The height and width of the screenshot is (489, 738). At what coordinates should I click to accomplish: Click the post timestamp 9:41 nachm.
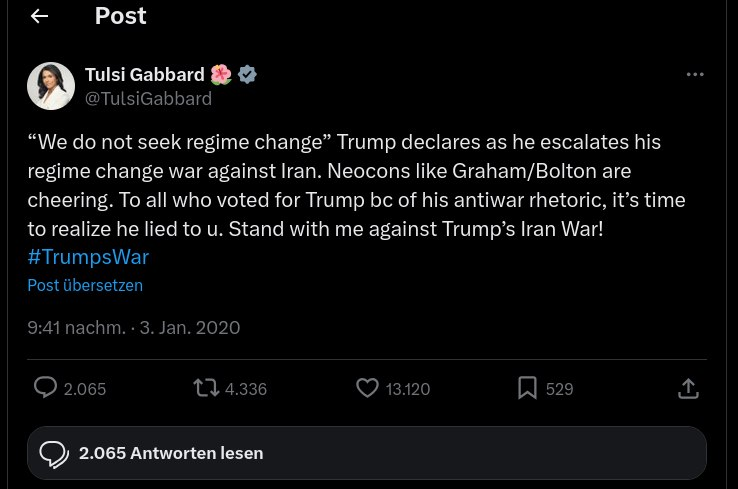pos(76,327)
